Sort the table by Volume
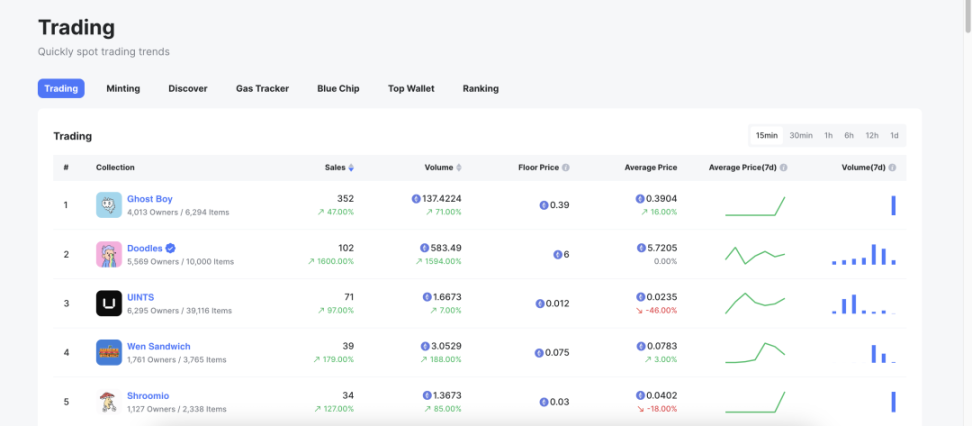This screenshot has width=972, height=426. (443, 167)
